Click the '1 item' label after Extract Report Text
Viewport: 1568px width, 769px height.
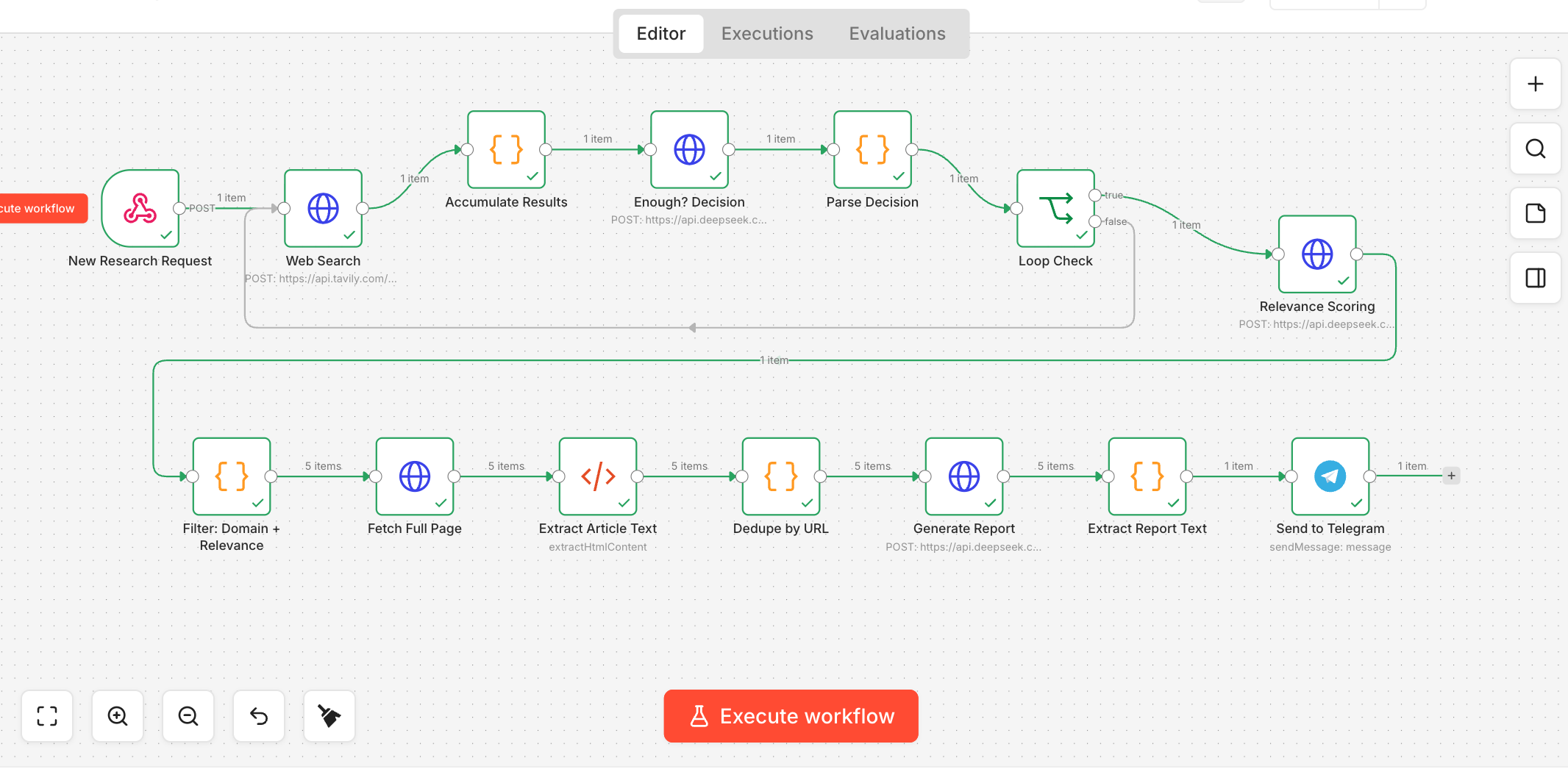coord(1239,466)
